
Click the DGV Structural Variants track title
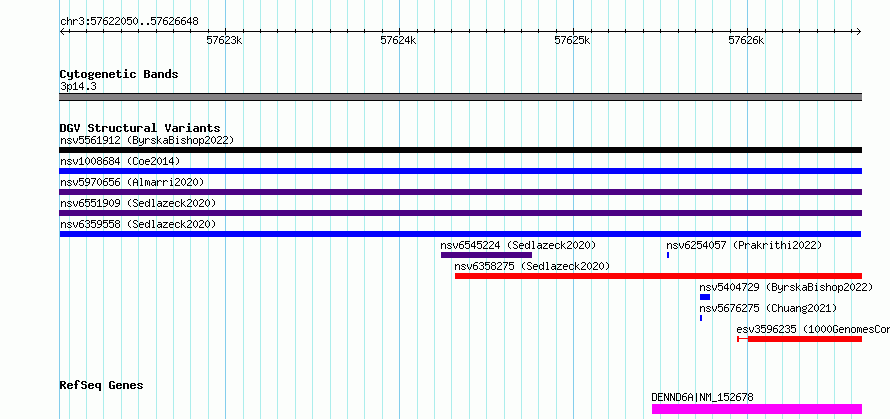(x=140, y=128)
